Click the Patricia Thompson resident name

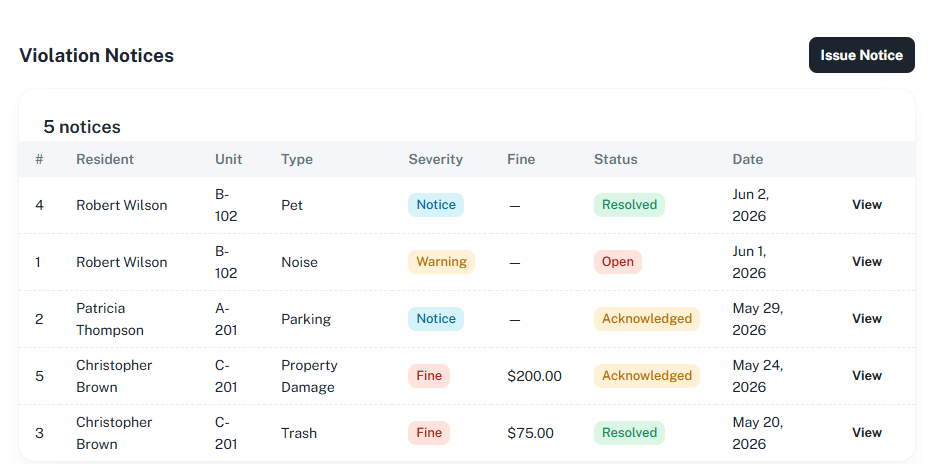click(109, 319)
